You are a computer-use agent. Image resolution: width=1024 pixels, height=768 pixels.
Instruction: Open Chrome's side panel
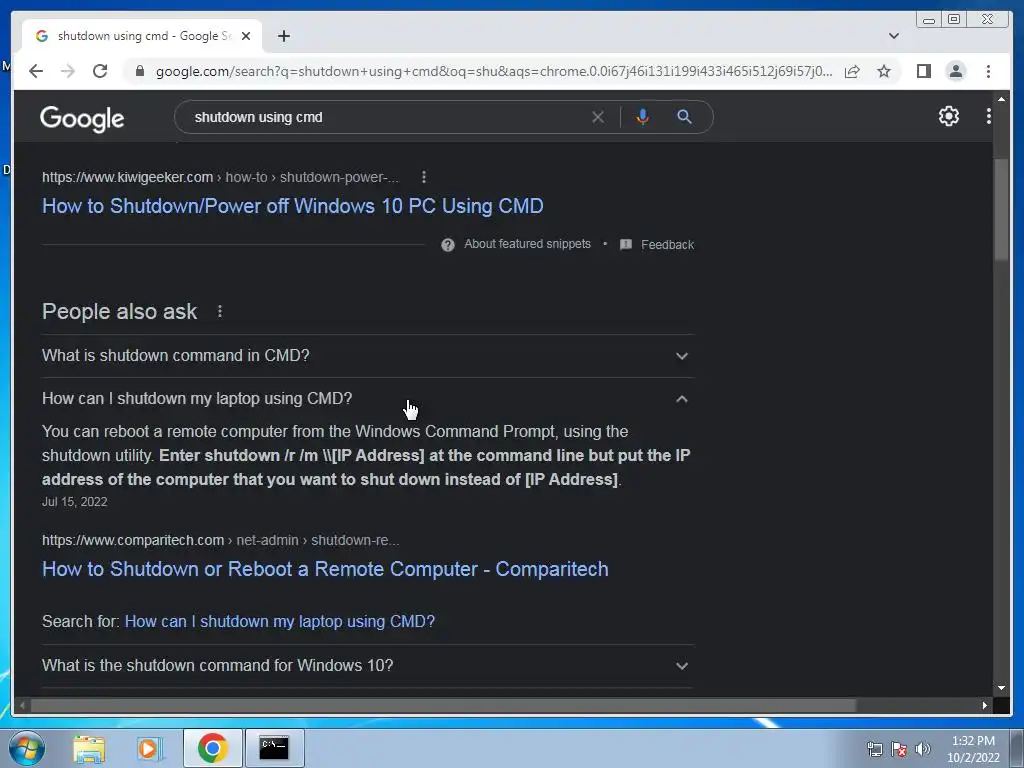pos(923,71)
